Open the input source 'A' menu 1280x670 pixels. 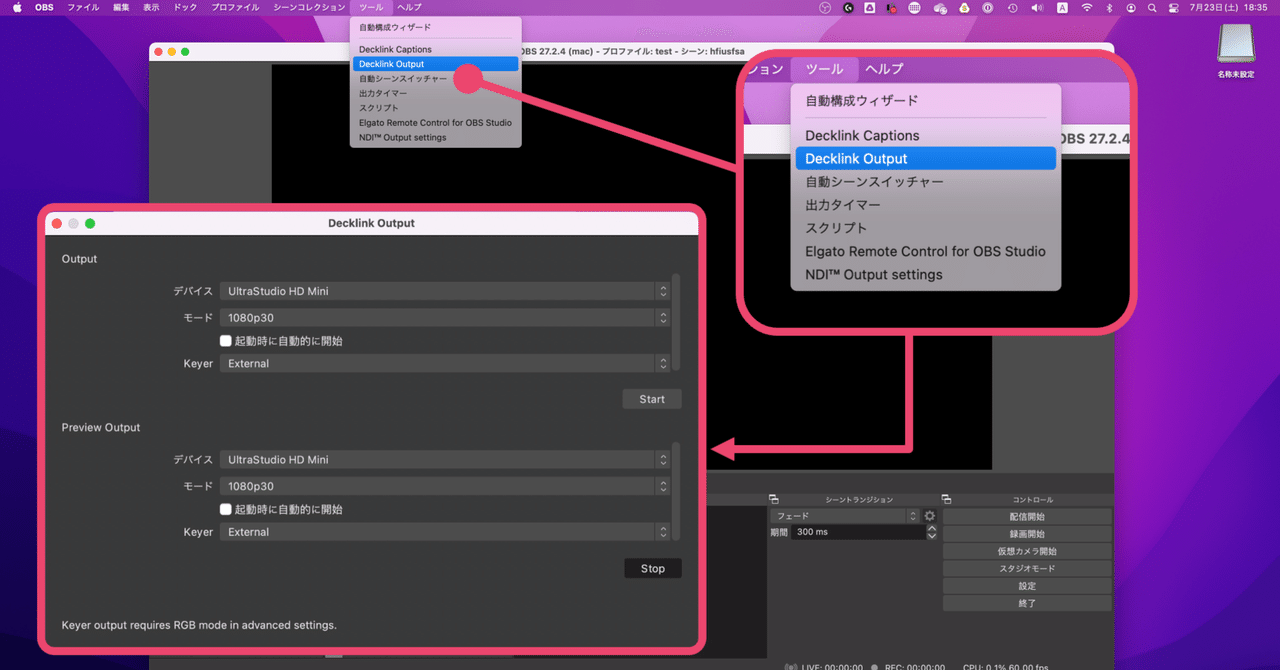tap(1062, 7)
